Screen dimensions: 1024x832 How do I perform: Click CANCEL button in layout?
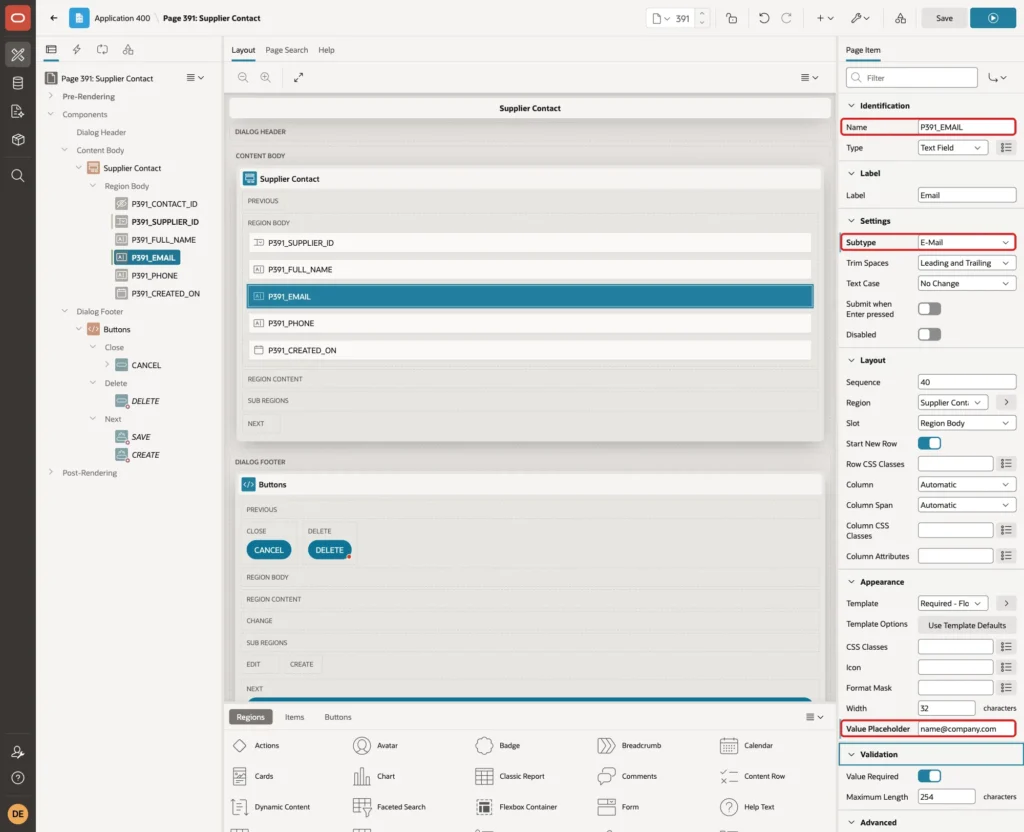coord(268,550)
